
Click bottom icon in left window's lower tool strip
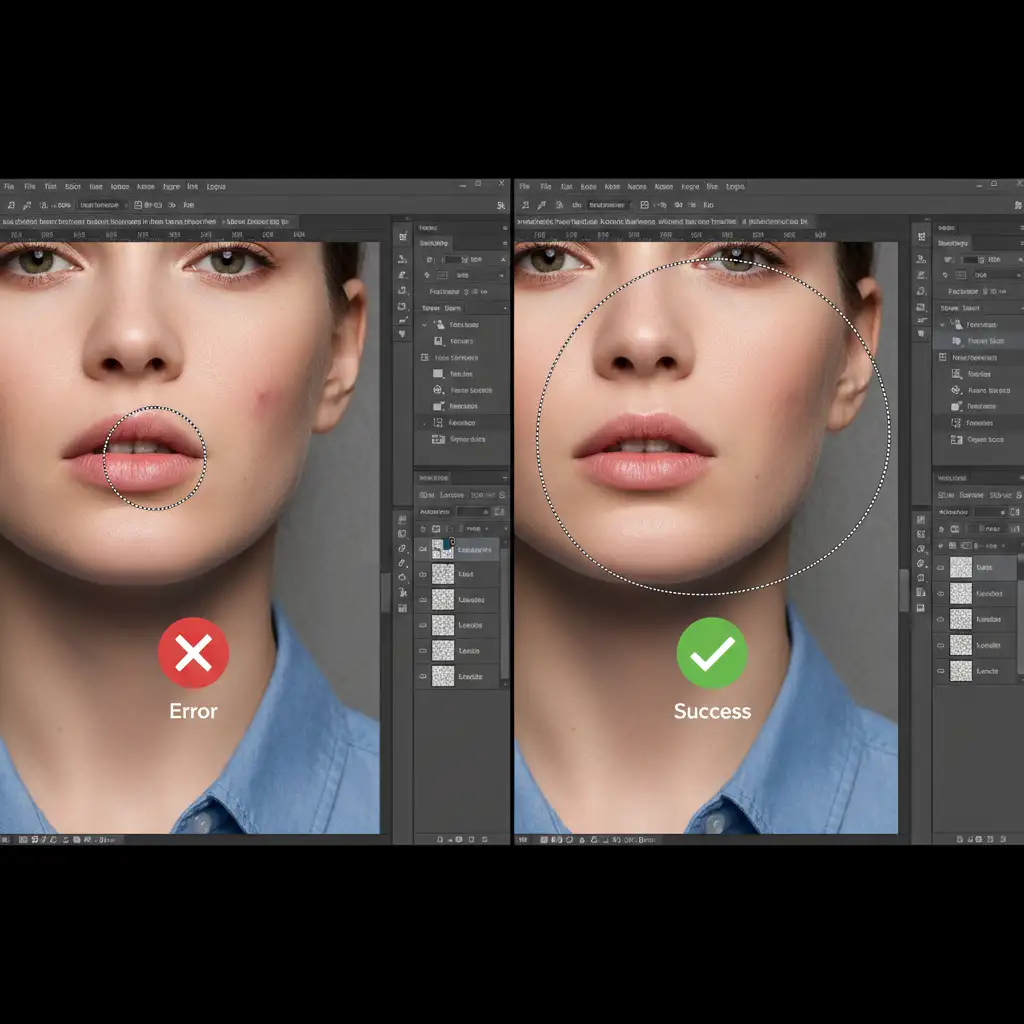coord(402,607)
